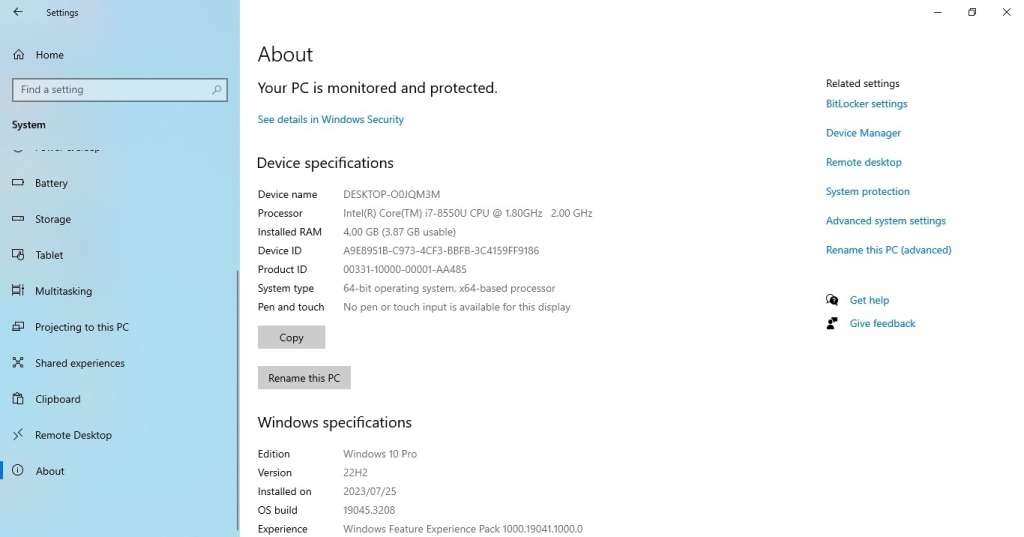This screenshot has height=537, width=1024.
Task: Click the Storage drive icon
Action: 18,219
